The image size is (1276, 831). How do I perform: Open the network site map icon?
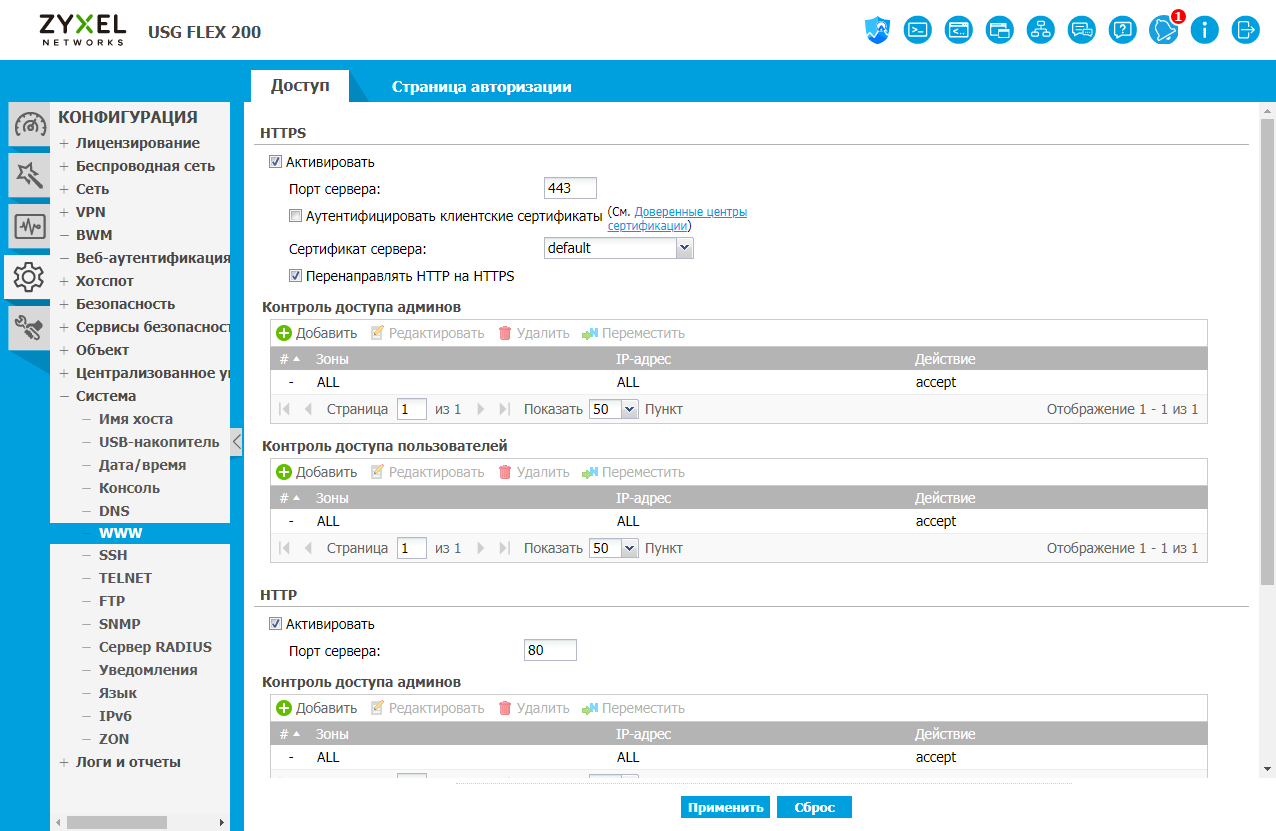click(x=1041, y=30)
